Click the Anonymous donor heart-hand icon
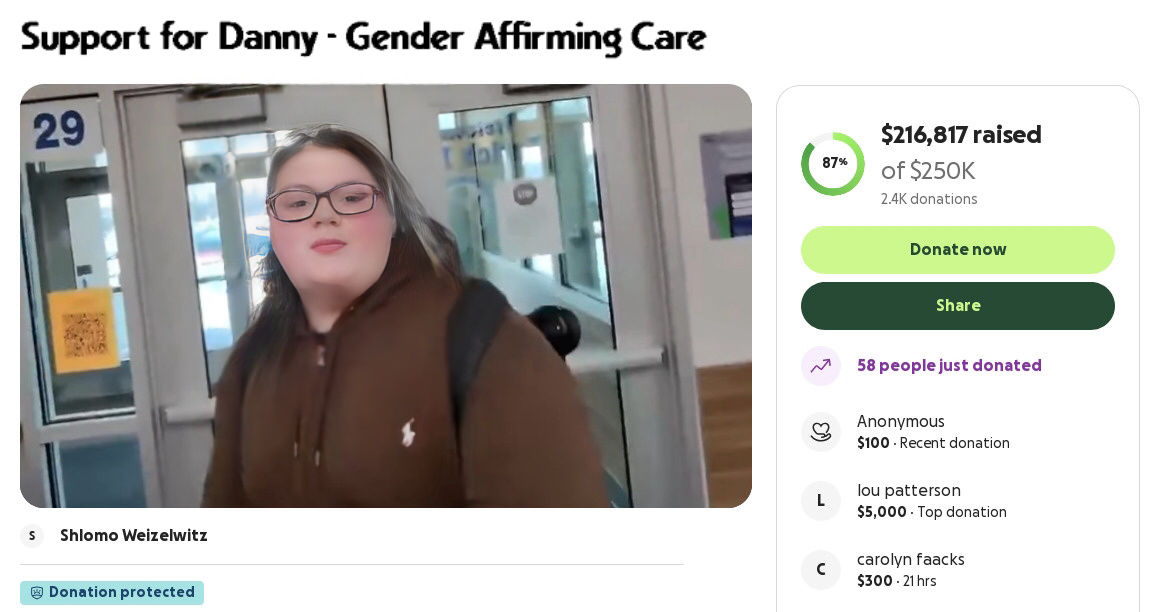This screenshot has width=1157, height=612. (821, 432)
